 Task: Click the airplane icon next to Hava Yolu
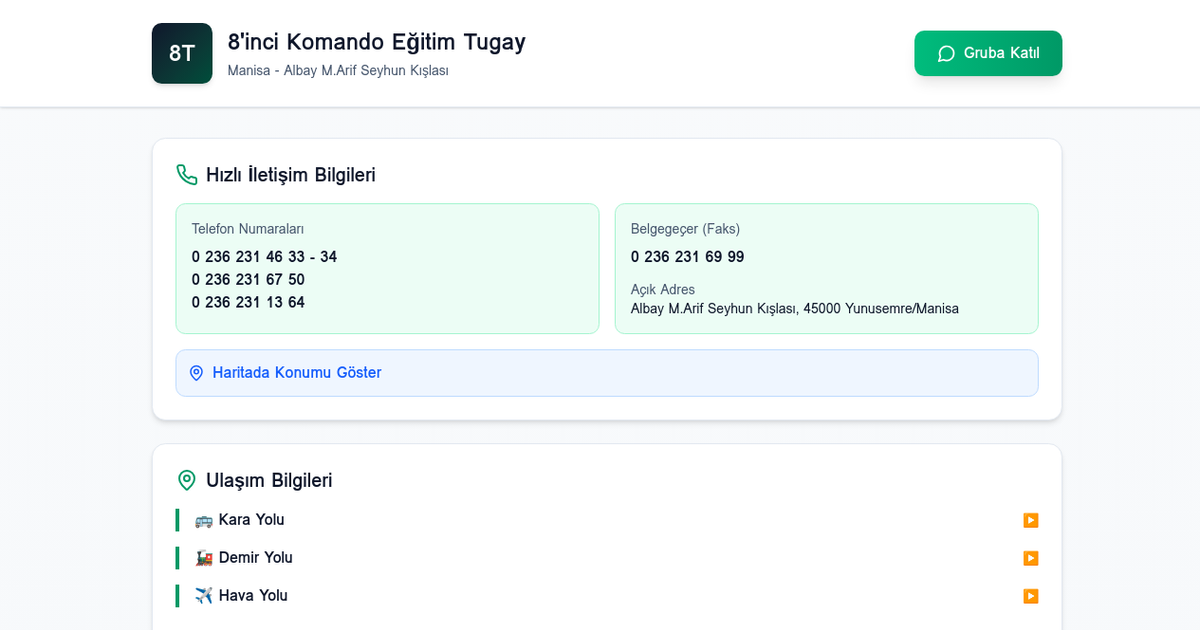click(x=203, y=595)
